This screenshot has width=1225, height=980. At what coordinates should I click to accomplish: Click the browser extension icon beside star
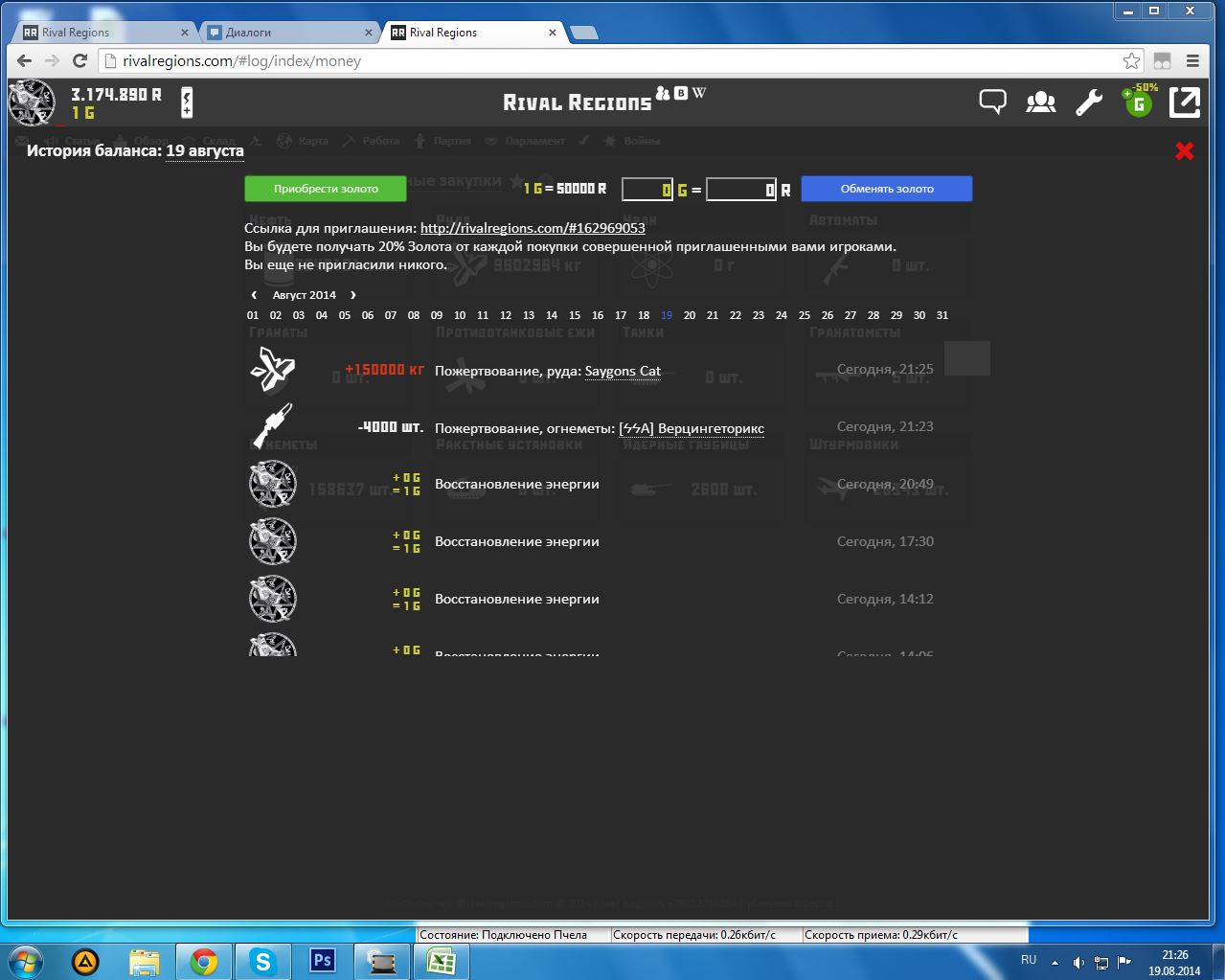coord(1162,60)
